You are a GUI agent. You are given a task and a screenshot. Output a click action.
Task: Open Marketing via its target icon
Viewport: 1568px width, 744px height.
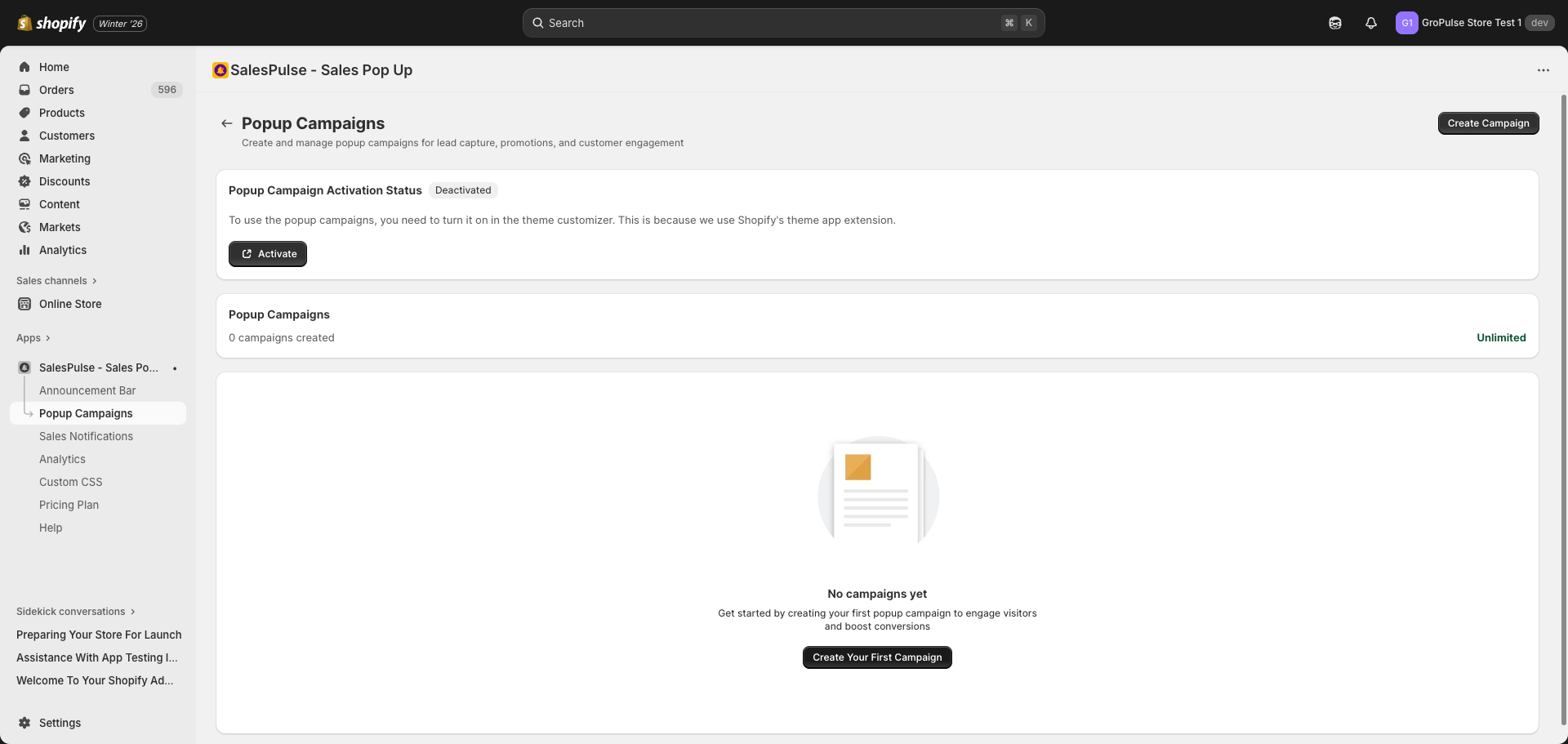tap(25, 158)
